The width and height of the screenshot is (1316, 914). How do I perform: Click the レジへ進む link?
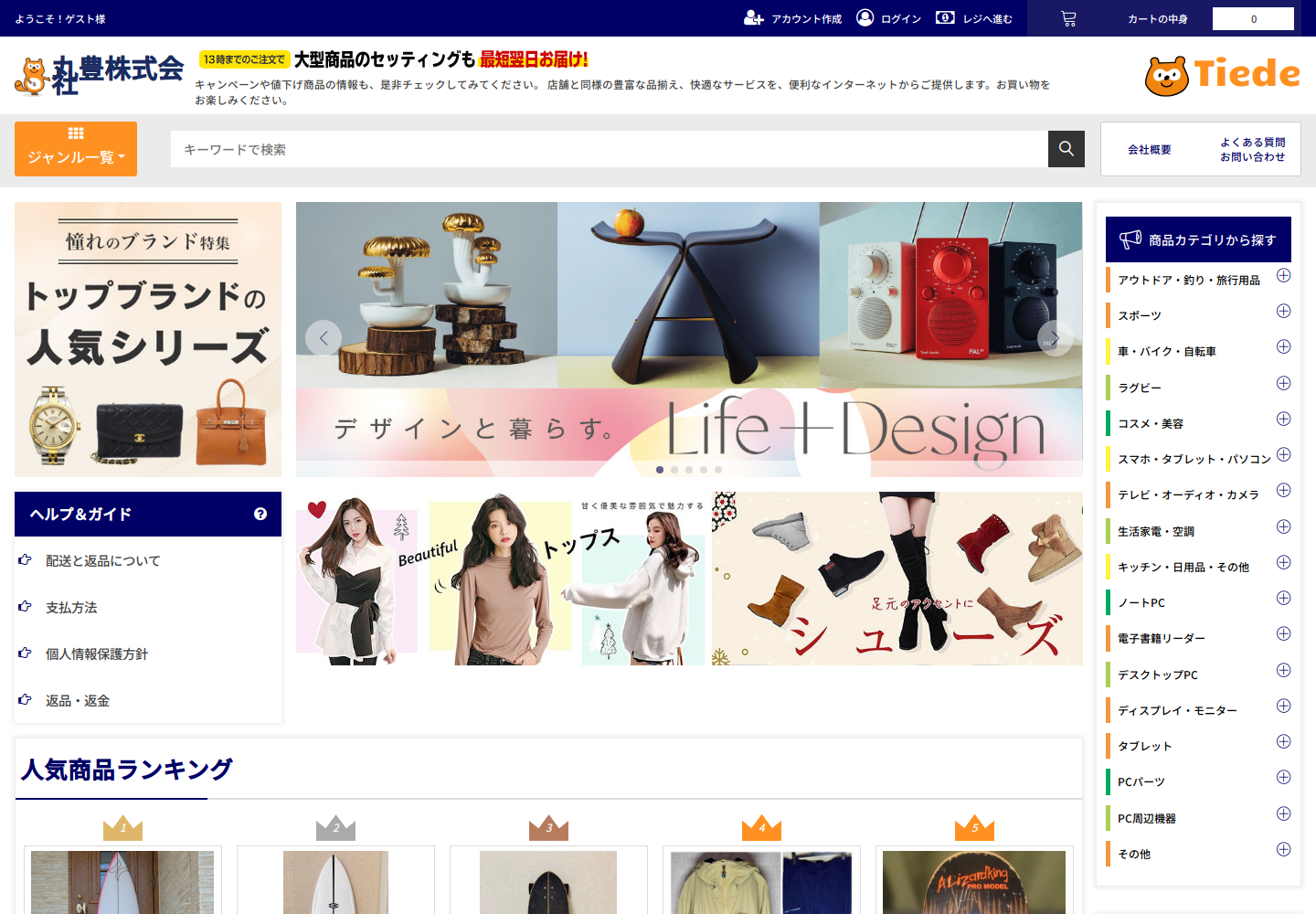pyautogui.click(x=987, y=18)
